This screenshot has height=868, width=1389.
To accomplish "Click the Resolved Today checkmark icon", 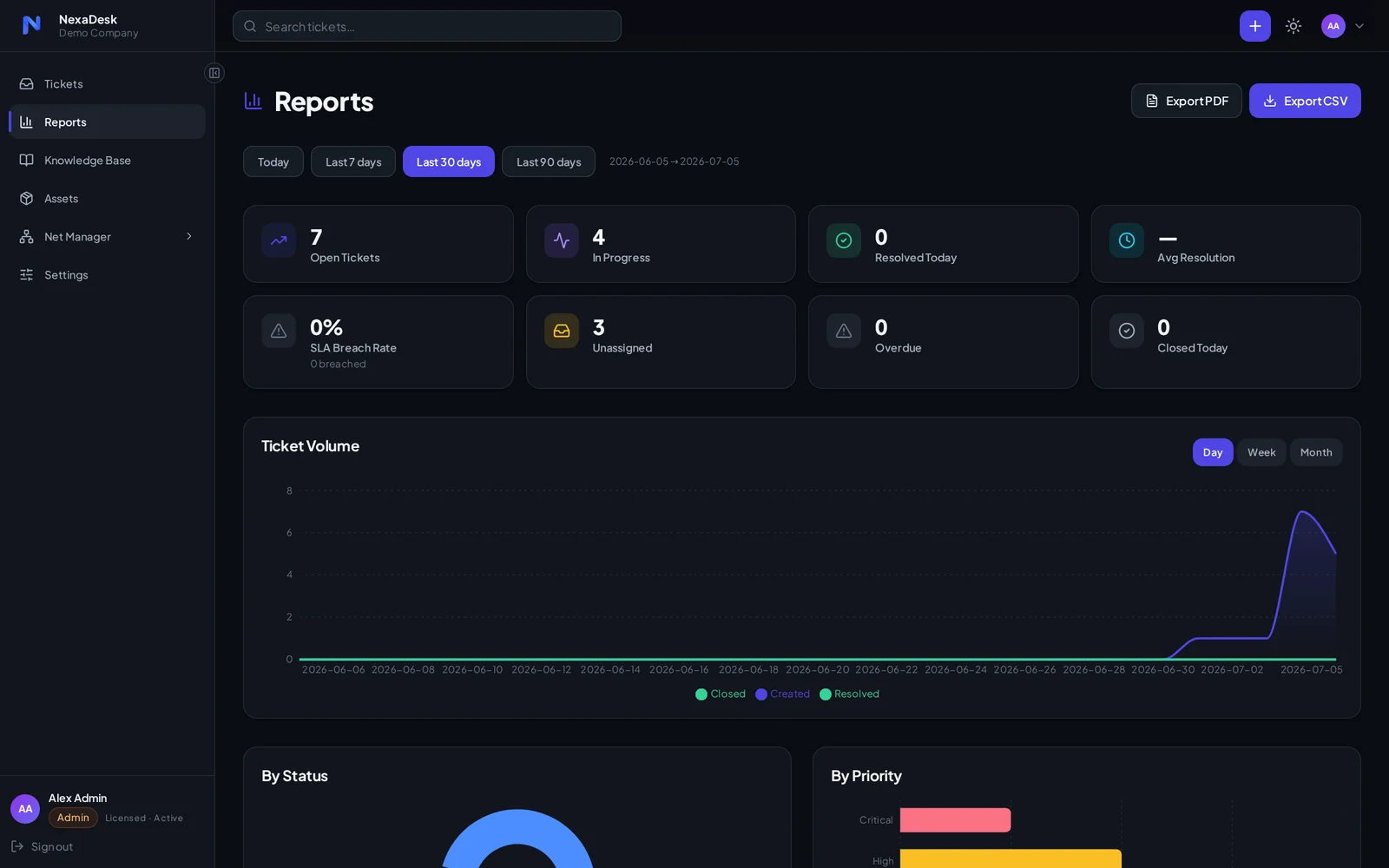I will click(844, 240).
